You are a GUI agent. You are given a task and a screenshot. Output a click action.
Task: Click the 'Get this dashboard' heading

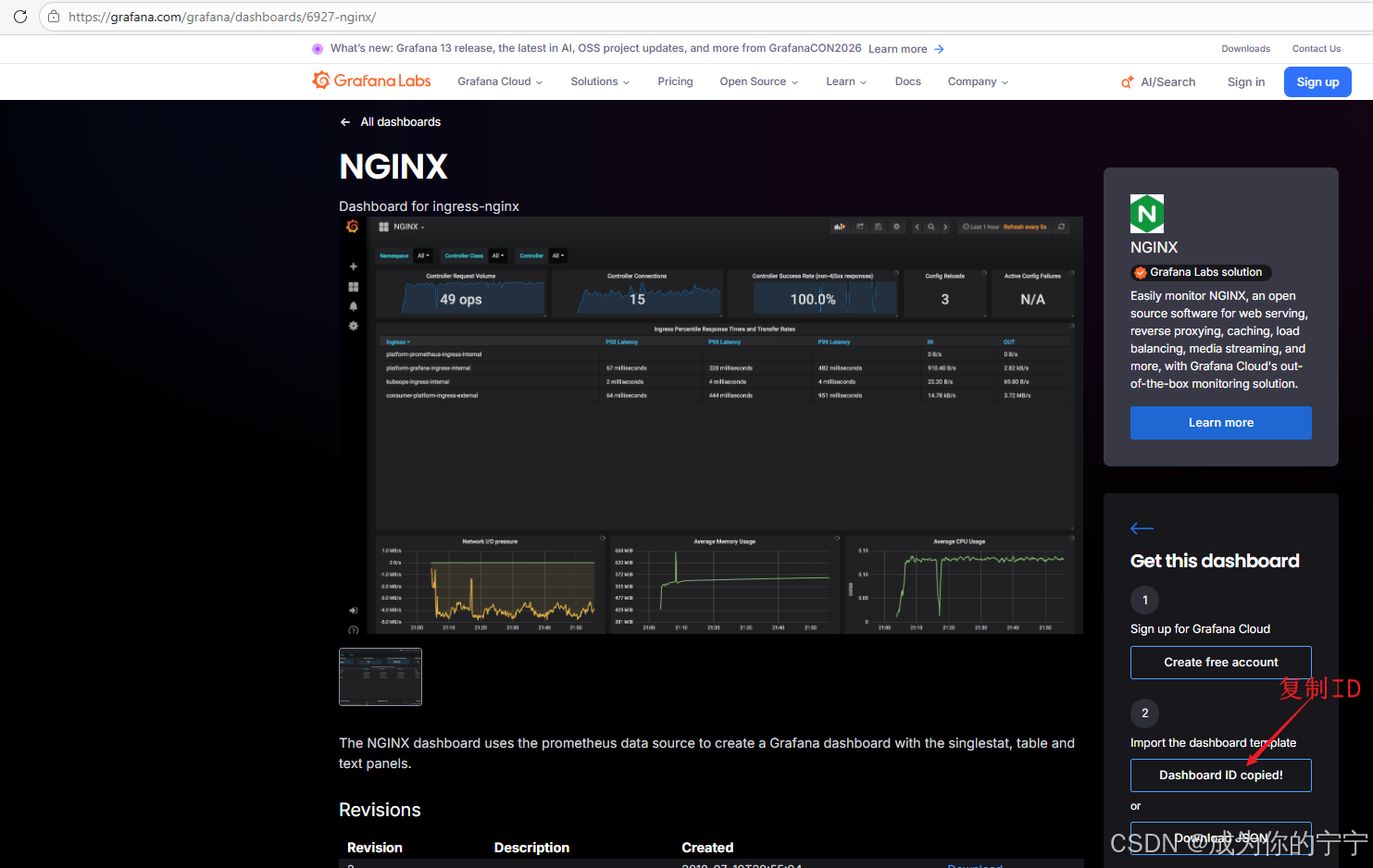pos(1215,561)
